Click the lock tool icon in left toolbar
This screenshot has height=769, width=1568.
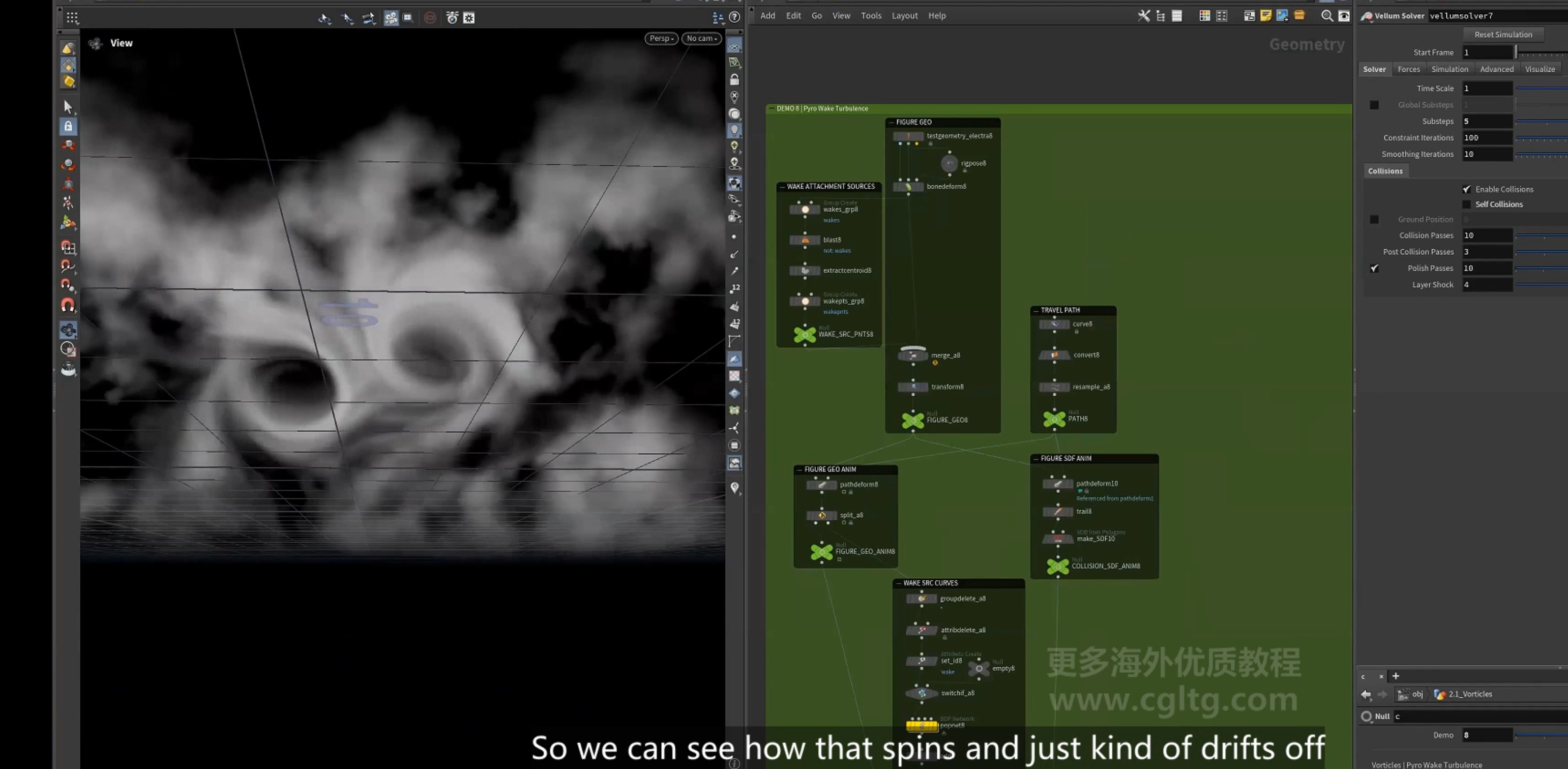point(68,126)
